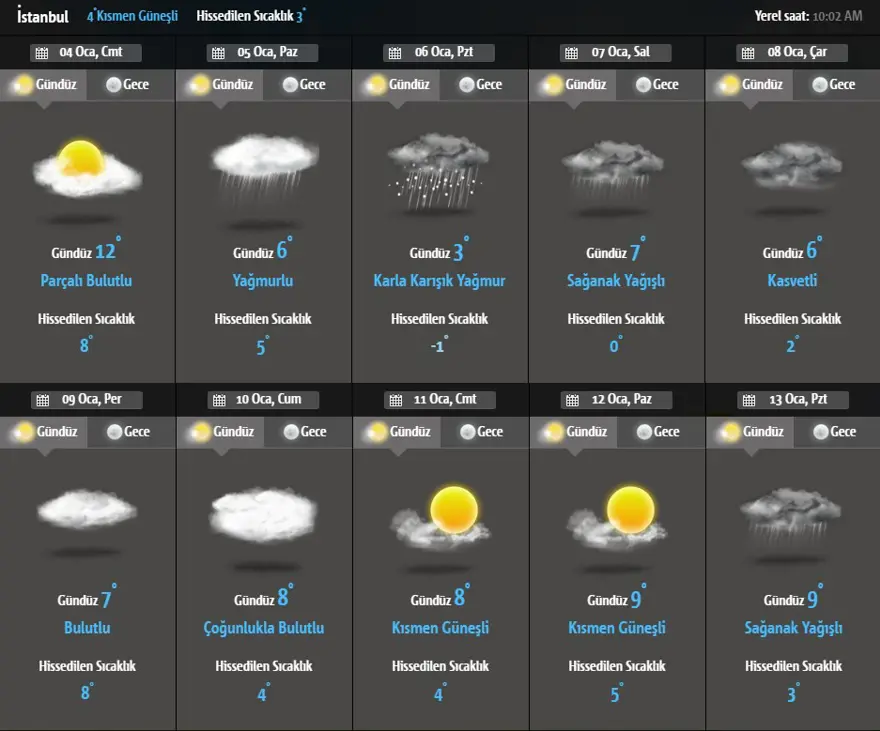Image resolution: width=880 pixels, height=731 pixels.
Task: Click the calendar icon beside 10 Oca, Cum
Action: pos(218,400)
